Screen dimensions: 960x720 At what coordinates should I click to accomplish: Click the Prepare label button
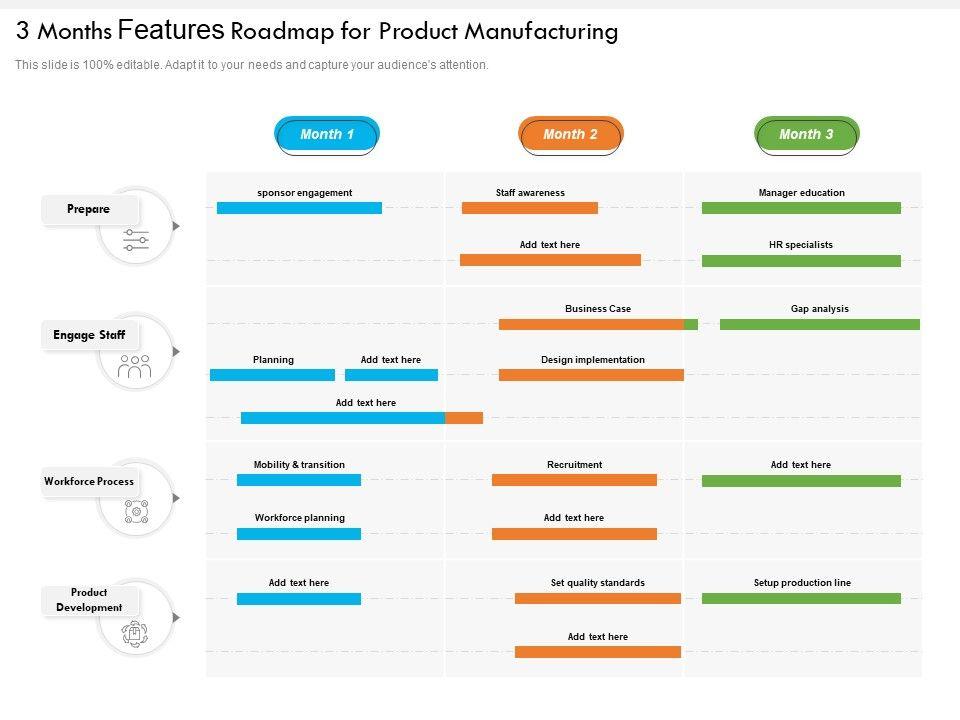tap(90, 210)
